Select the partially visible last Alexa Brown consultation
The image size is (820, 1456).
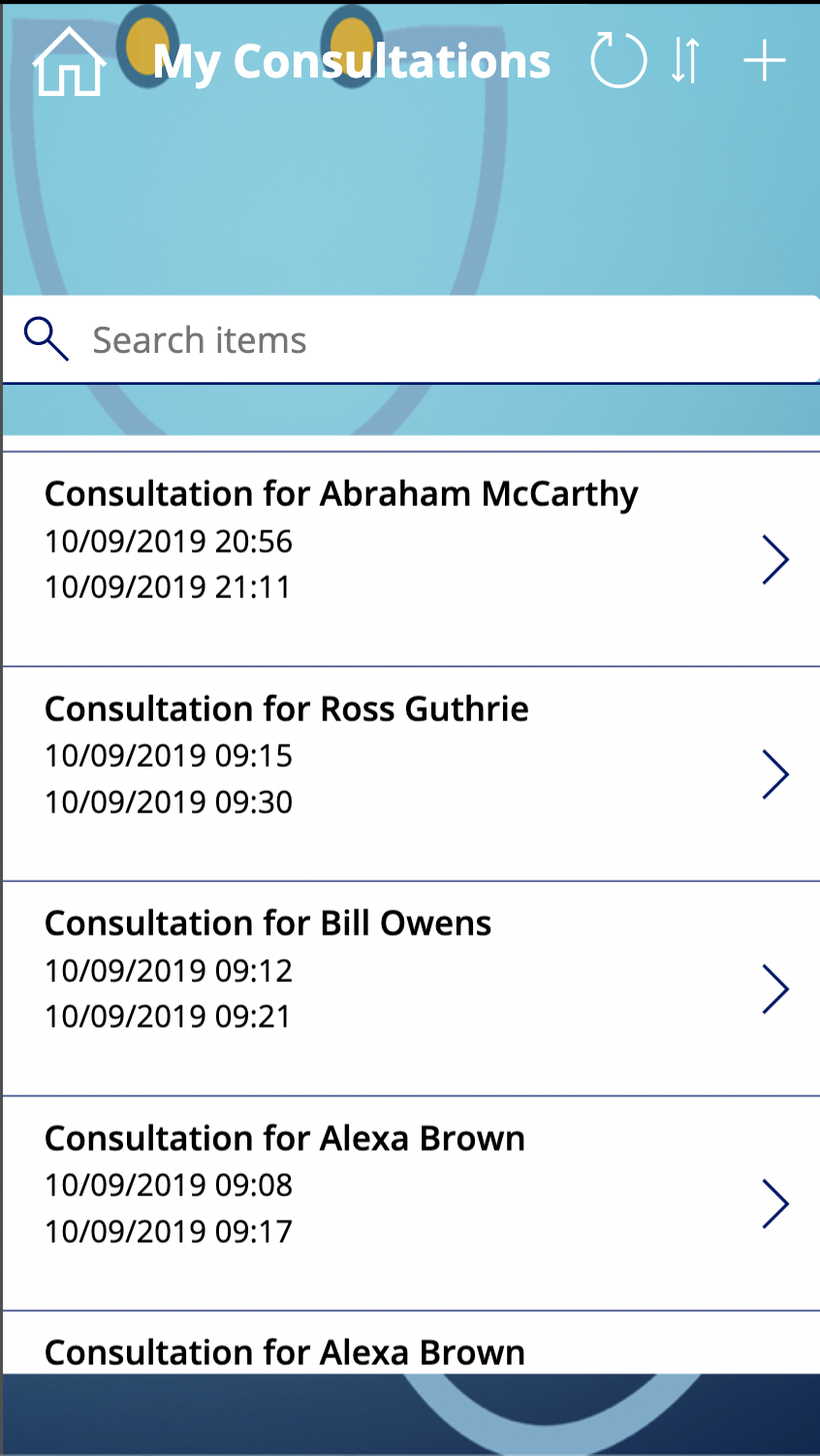click(285, 1352)
